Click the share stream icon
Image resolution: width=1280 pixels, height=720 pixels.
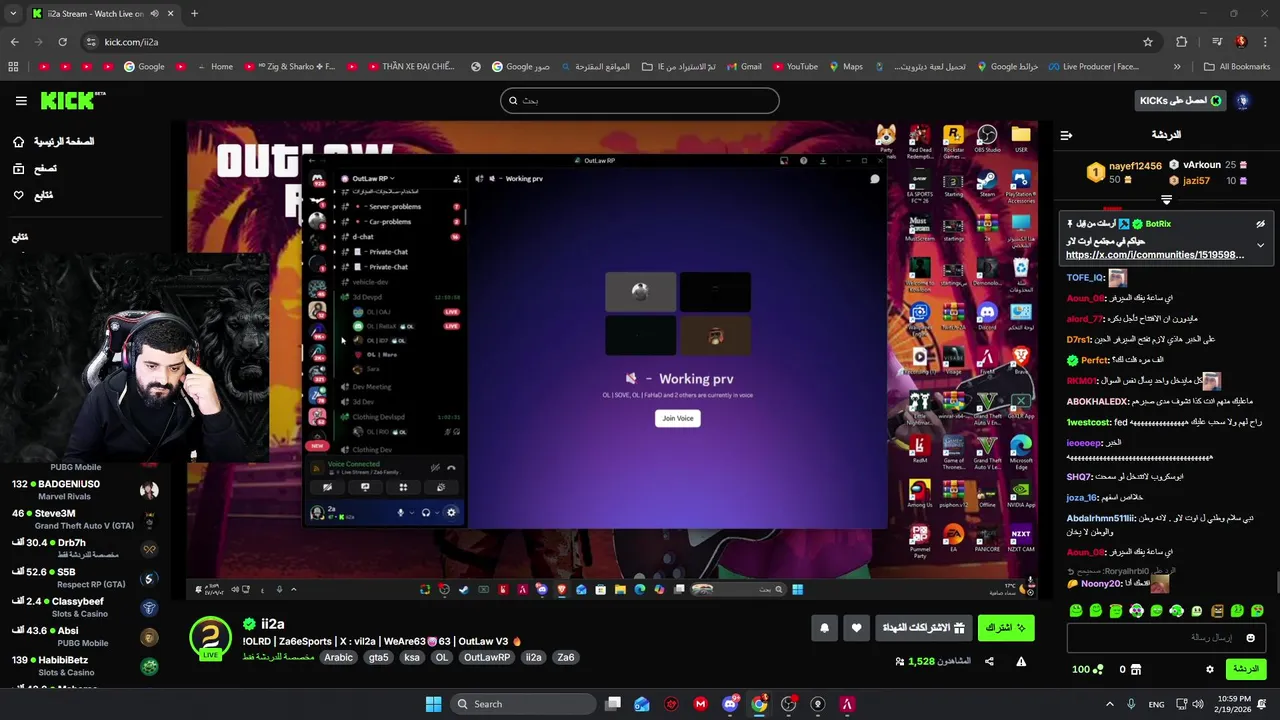989,661
